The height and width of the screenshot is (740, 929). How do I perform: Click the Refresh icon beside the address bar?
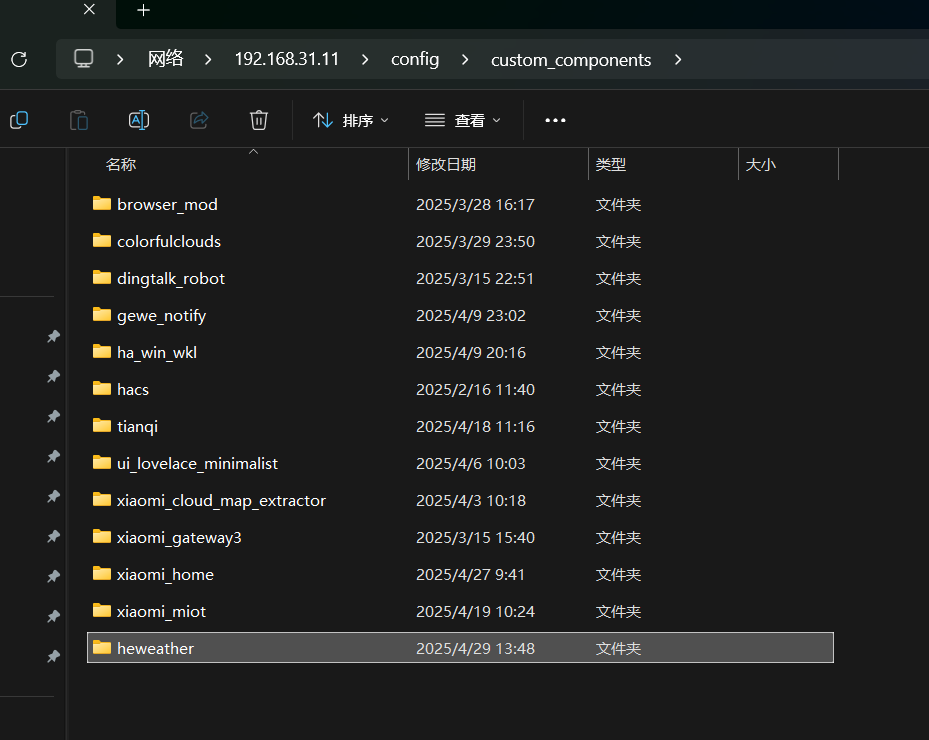19,59
